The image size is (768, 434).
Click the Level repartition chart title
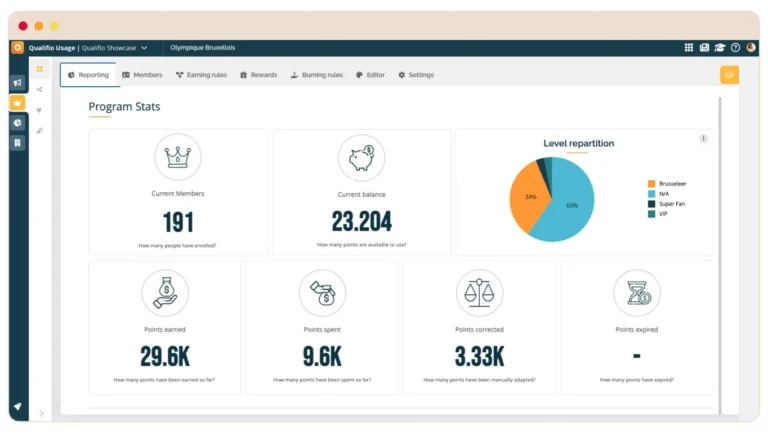pos(578,144)
